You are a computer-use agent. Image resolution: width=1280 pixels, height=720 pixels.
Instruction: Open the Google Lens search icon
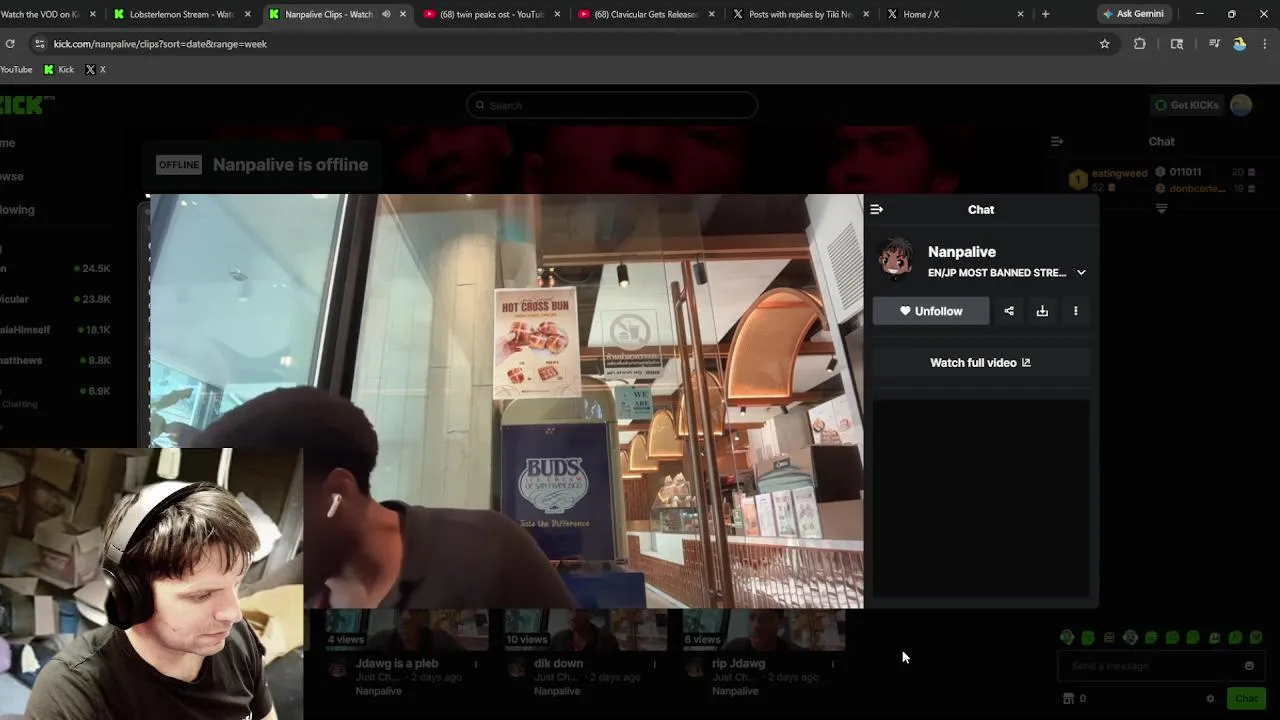pos(1177,44)
